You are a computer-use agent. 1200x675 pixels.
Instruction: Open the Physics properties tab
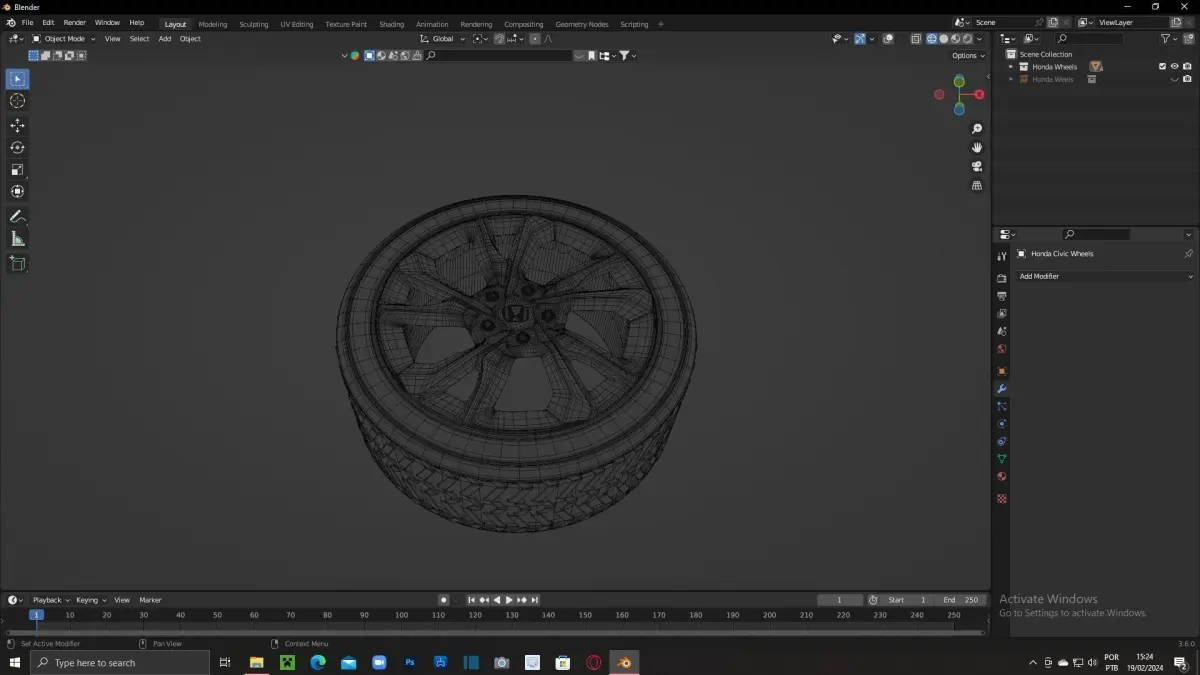click(x=1001, y=424)
